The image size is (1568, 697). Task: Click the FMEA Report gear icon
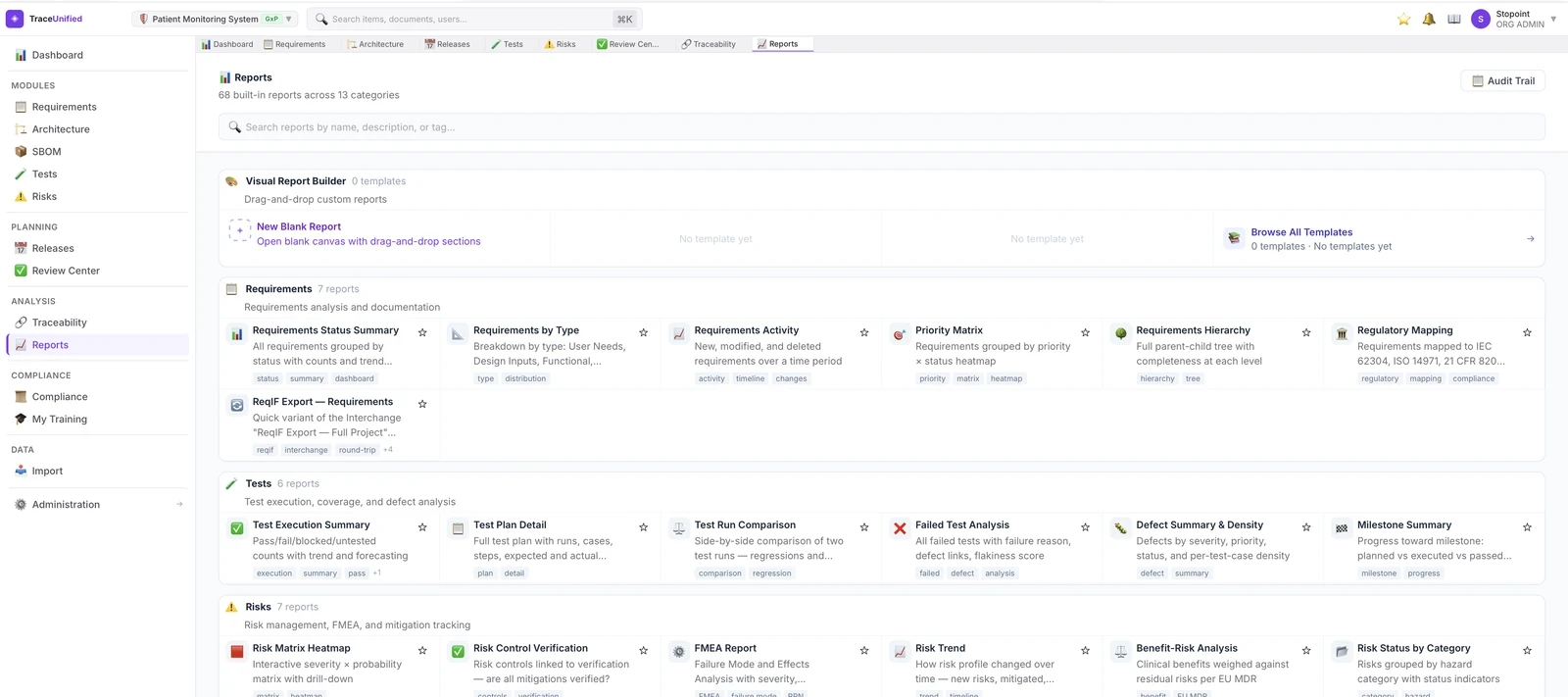point(678,652)
